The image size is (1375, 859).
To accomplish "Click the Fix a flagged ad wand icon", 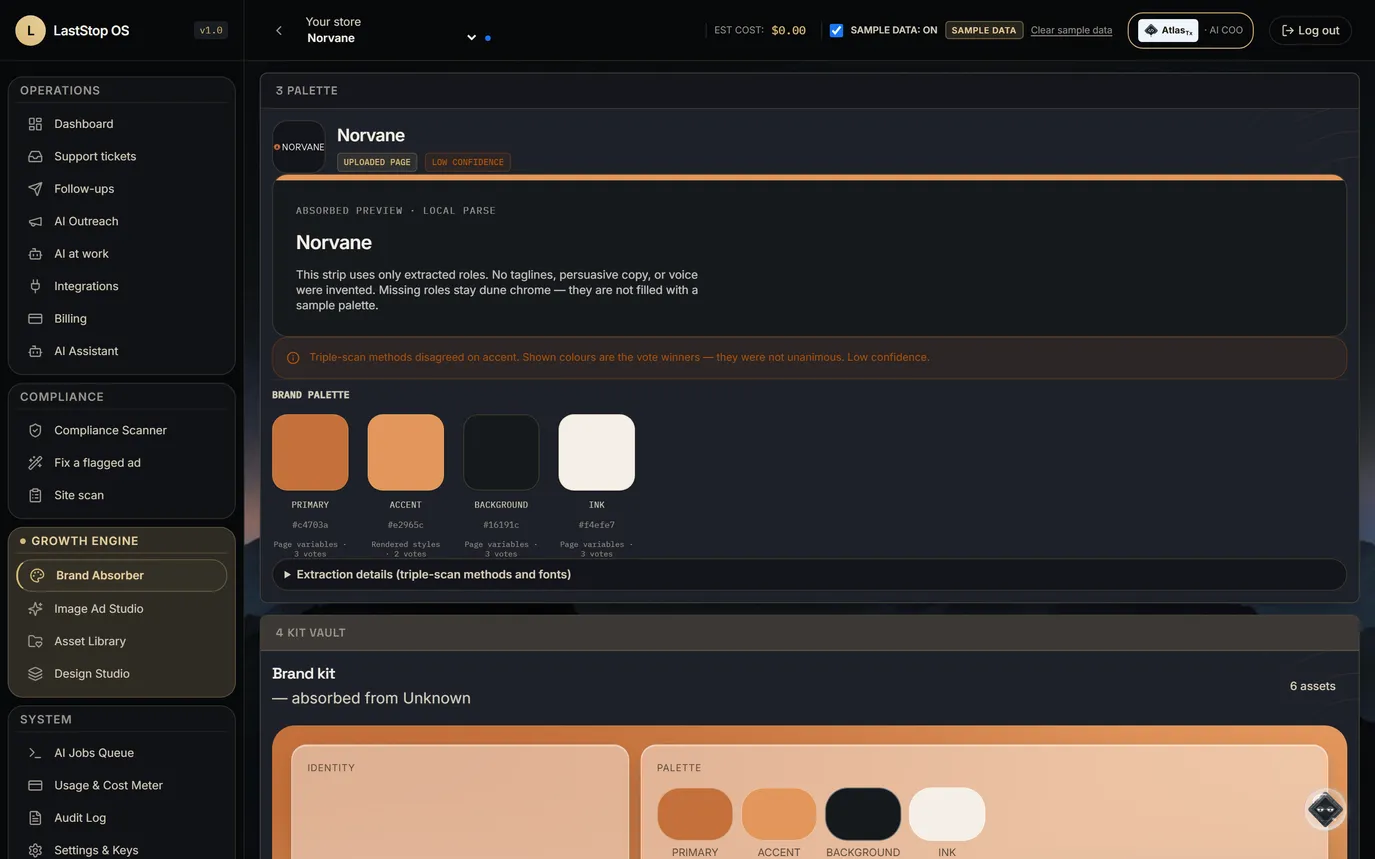I will coord(35,463).
